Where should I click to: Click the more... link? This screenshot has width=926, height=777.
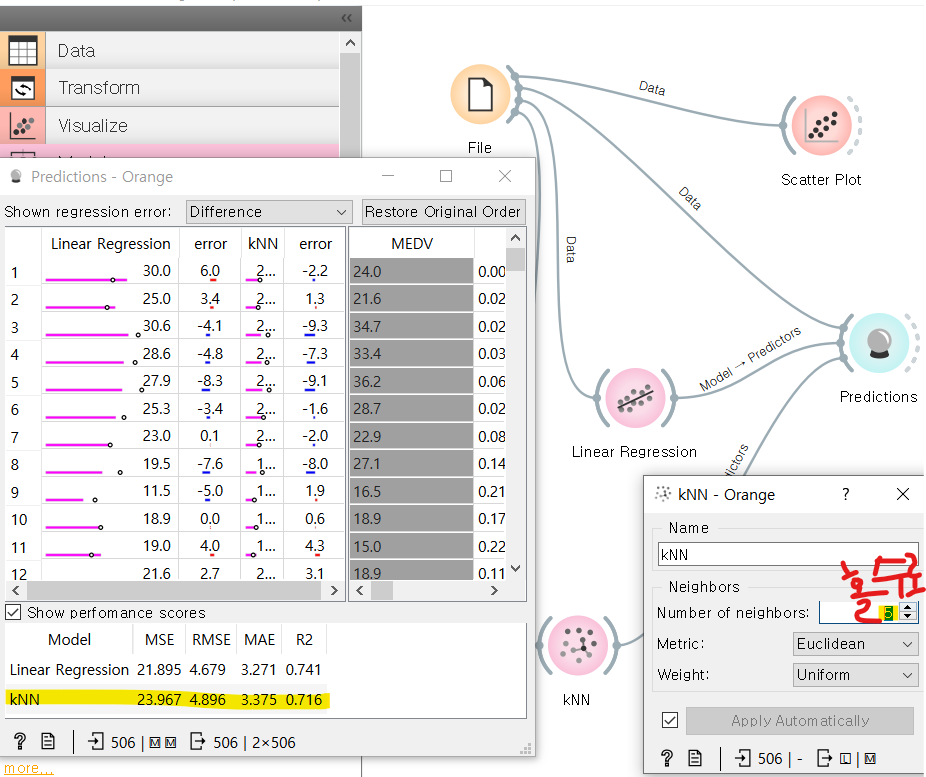click(28, 768)
